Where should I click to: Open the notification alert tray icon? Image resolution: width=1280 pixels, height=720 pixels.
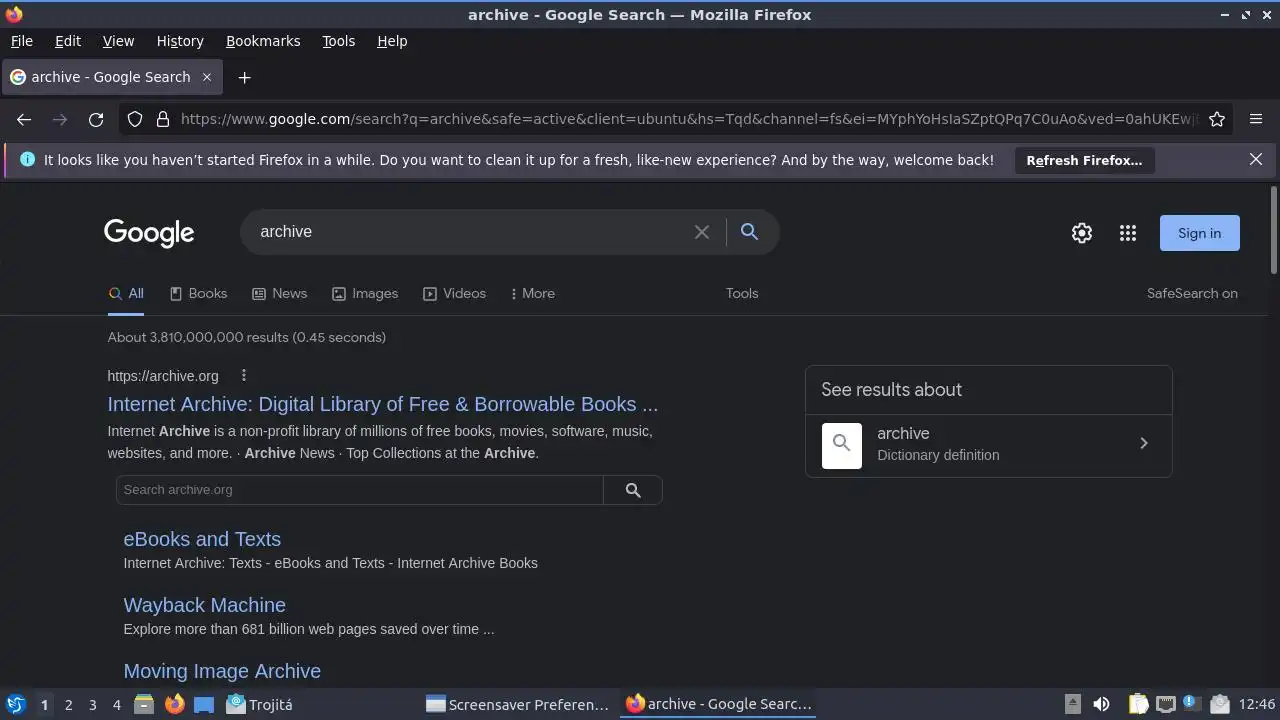click(1190, 704)
